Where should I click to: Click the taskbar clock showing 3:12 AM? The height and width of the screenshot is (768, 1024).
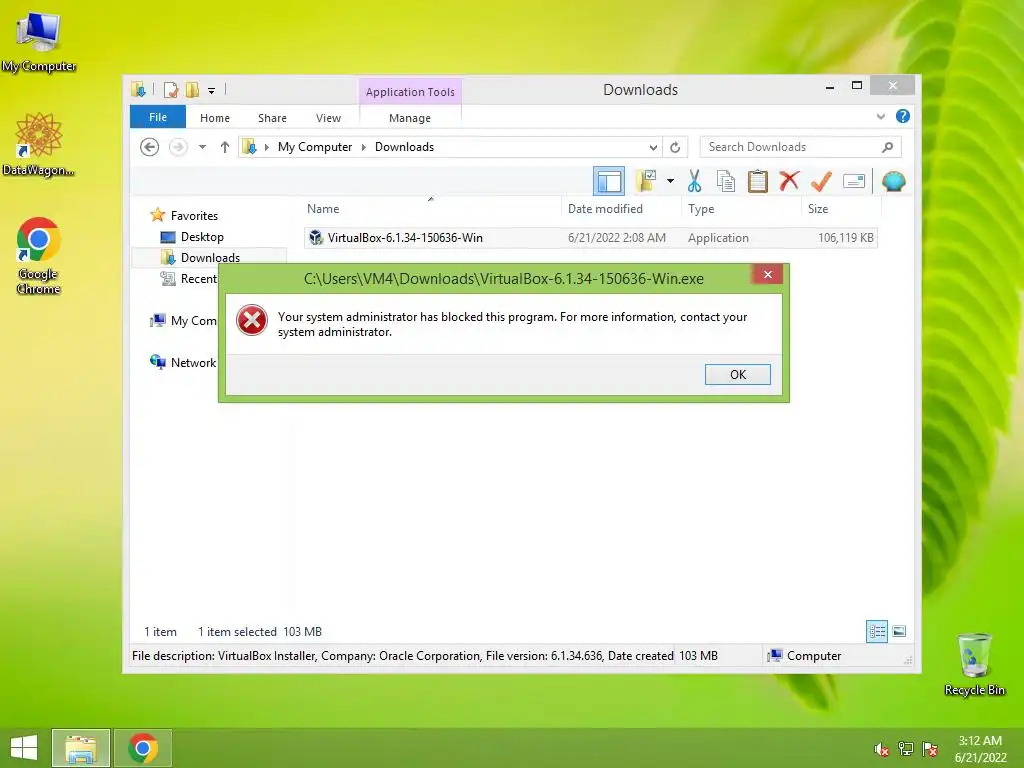coord(980,748)
